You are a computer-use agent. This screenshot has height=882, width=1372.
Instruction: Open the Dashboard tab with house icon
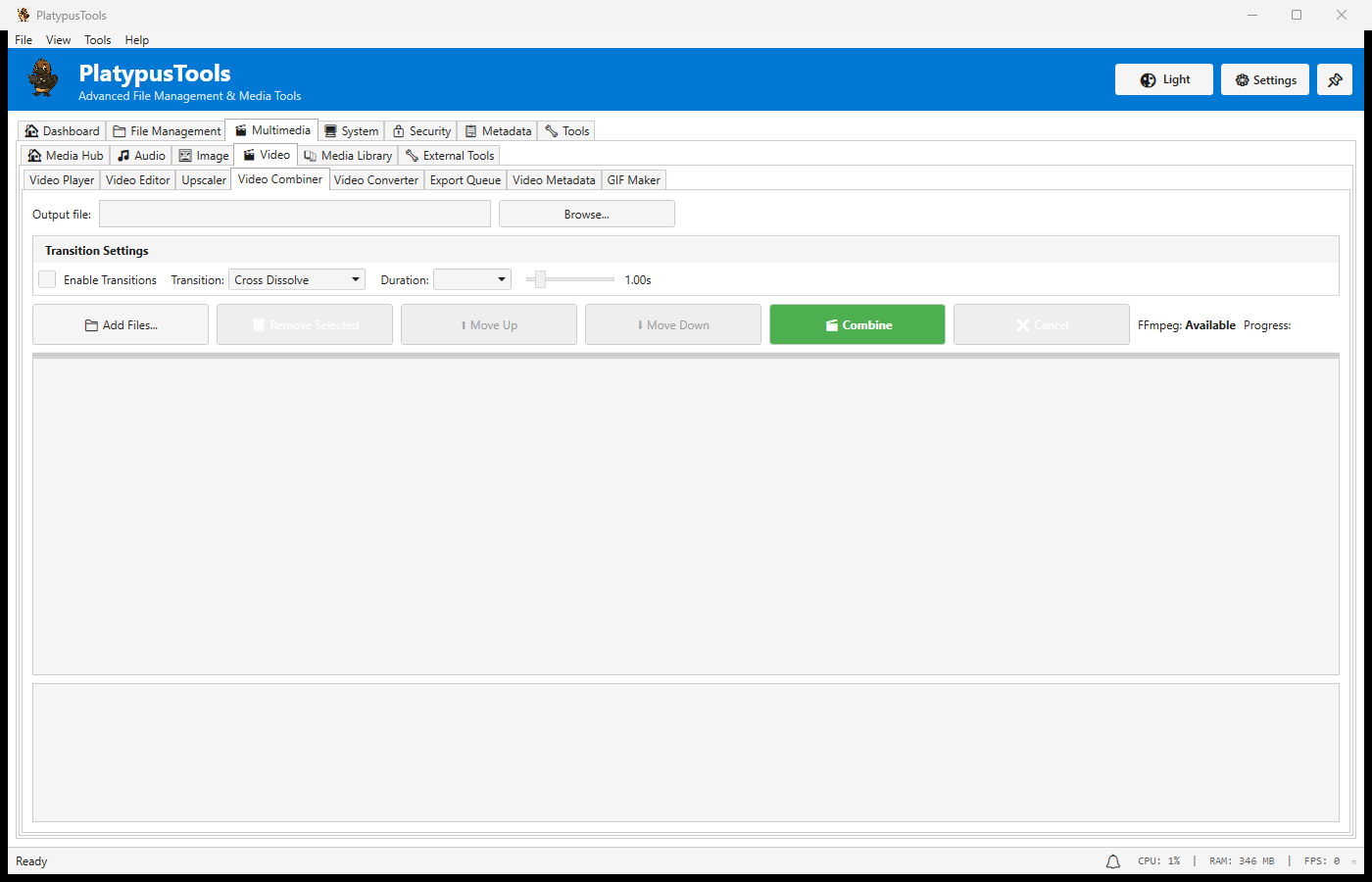(x=62, y=131)
